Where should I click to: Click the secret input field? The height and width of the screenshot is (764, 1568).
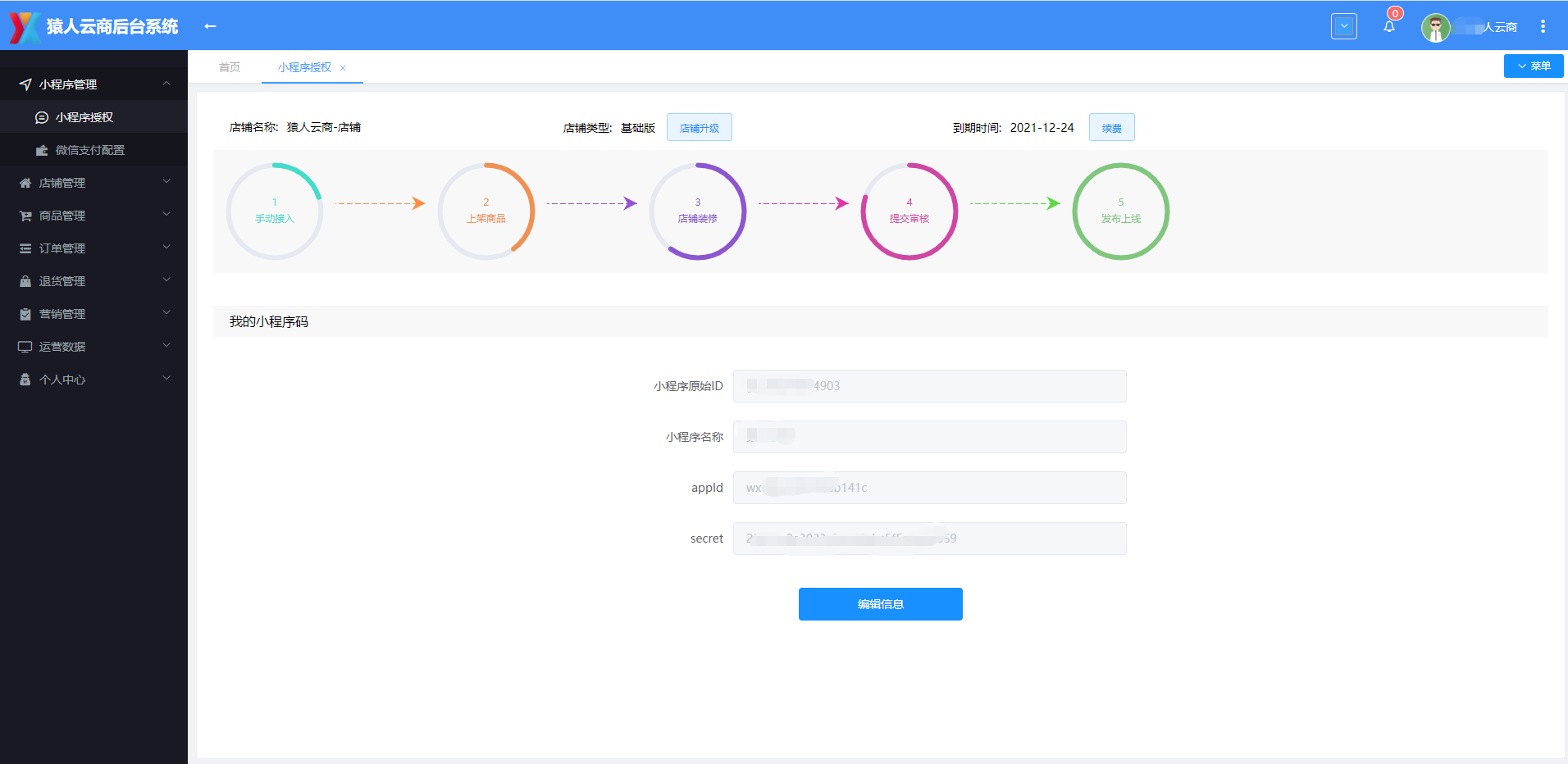click(930, 539)
